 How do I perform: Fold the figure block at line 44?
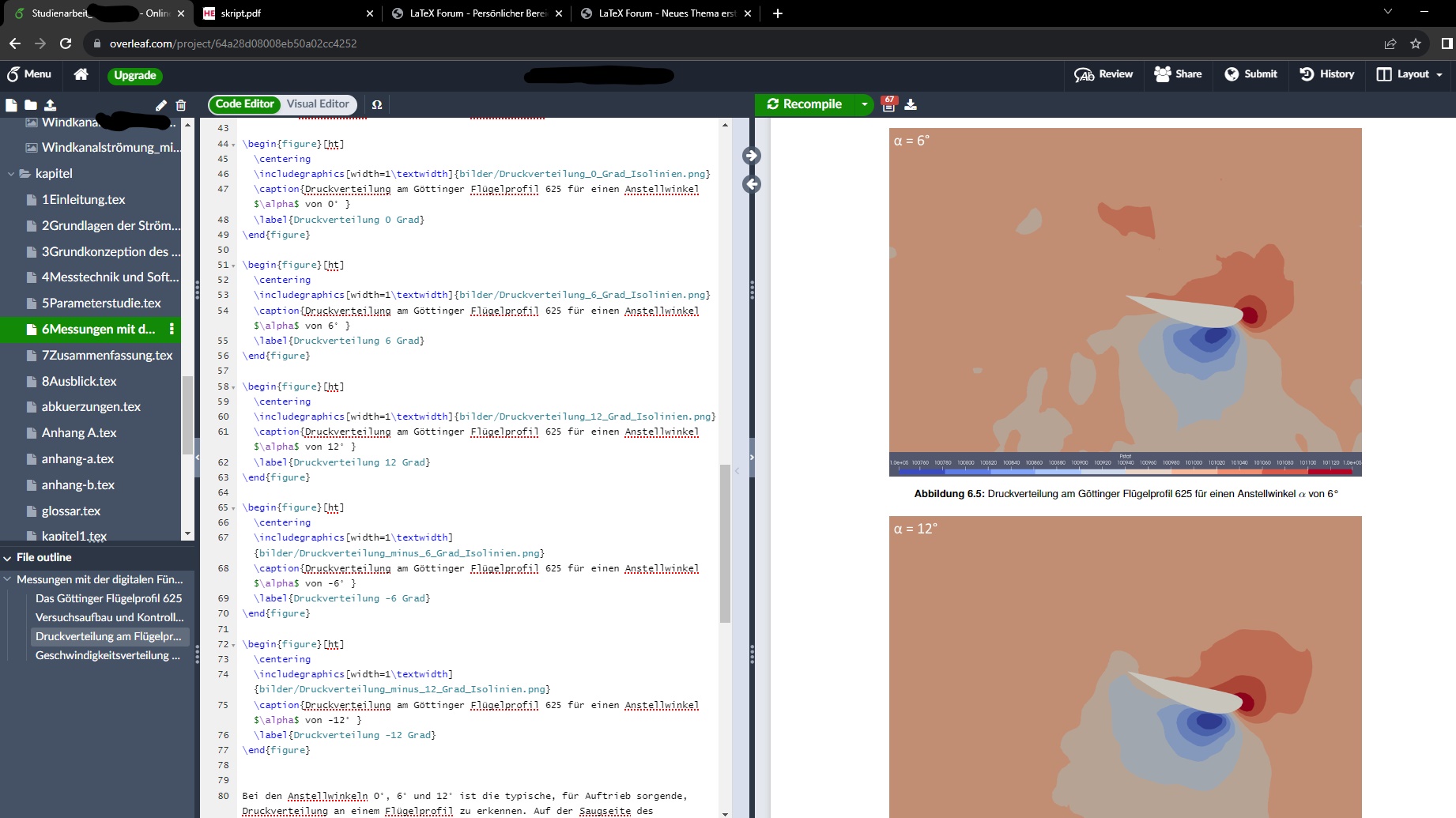[x=233, y=145]
